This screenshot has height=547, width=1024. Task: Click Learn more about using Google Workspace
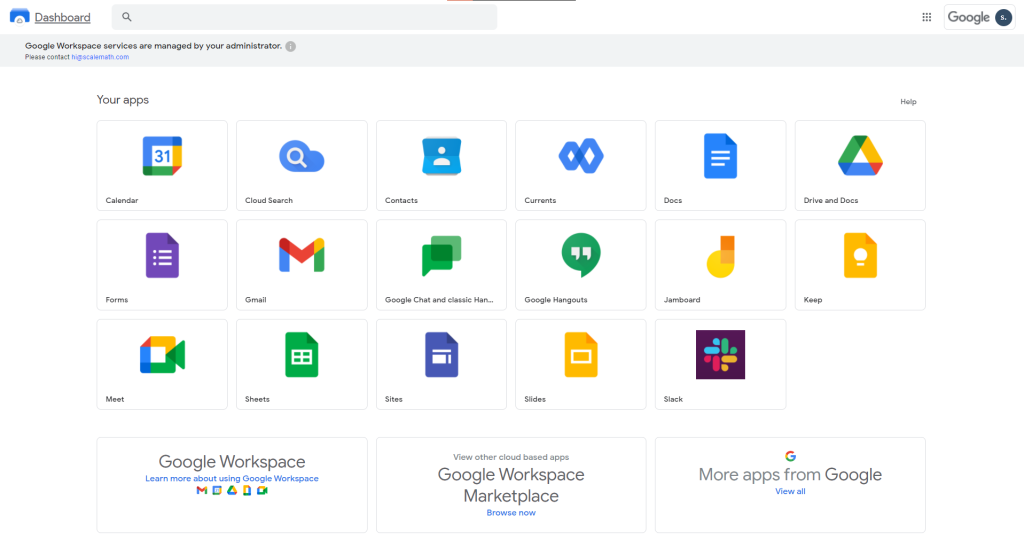pyautogui.click(x=232, y=478)
